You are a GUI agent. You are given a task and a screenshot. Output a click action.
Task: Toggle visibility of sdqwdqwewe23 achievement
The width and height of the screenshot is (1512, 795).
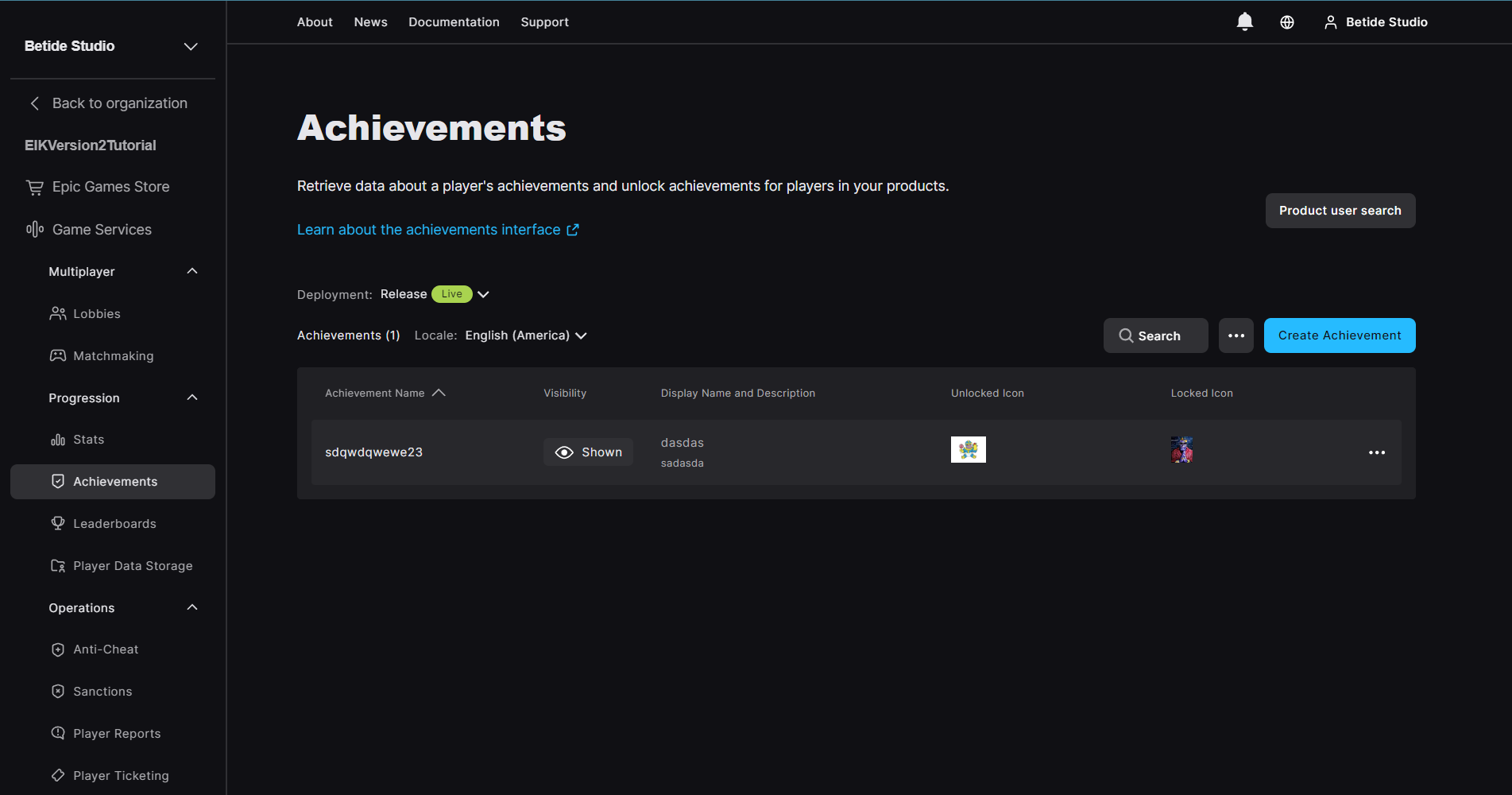pos(588,452)
